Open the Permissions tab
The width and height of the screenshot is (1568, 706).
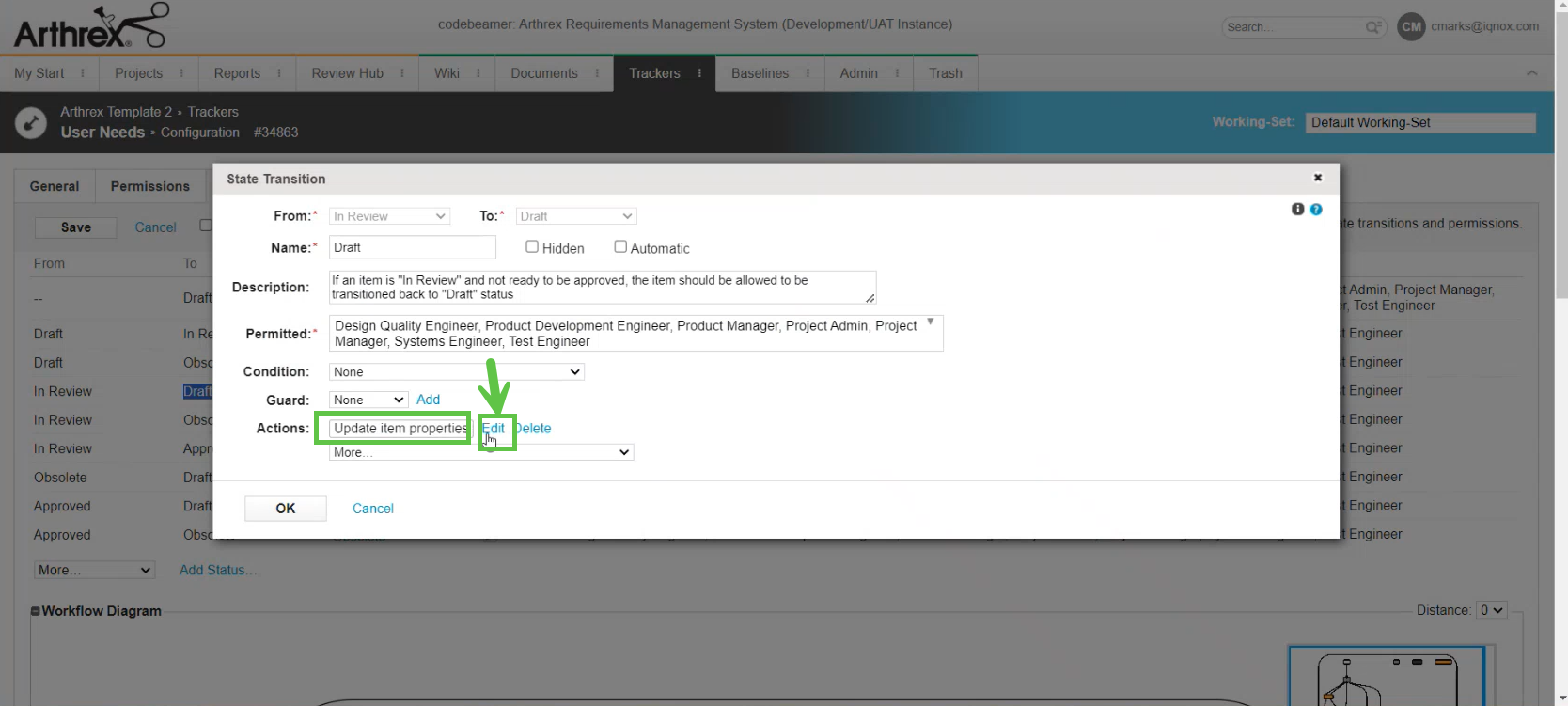(x=149, y=186)
